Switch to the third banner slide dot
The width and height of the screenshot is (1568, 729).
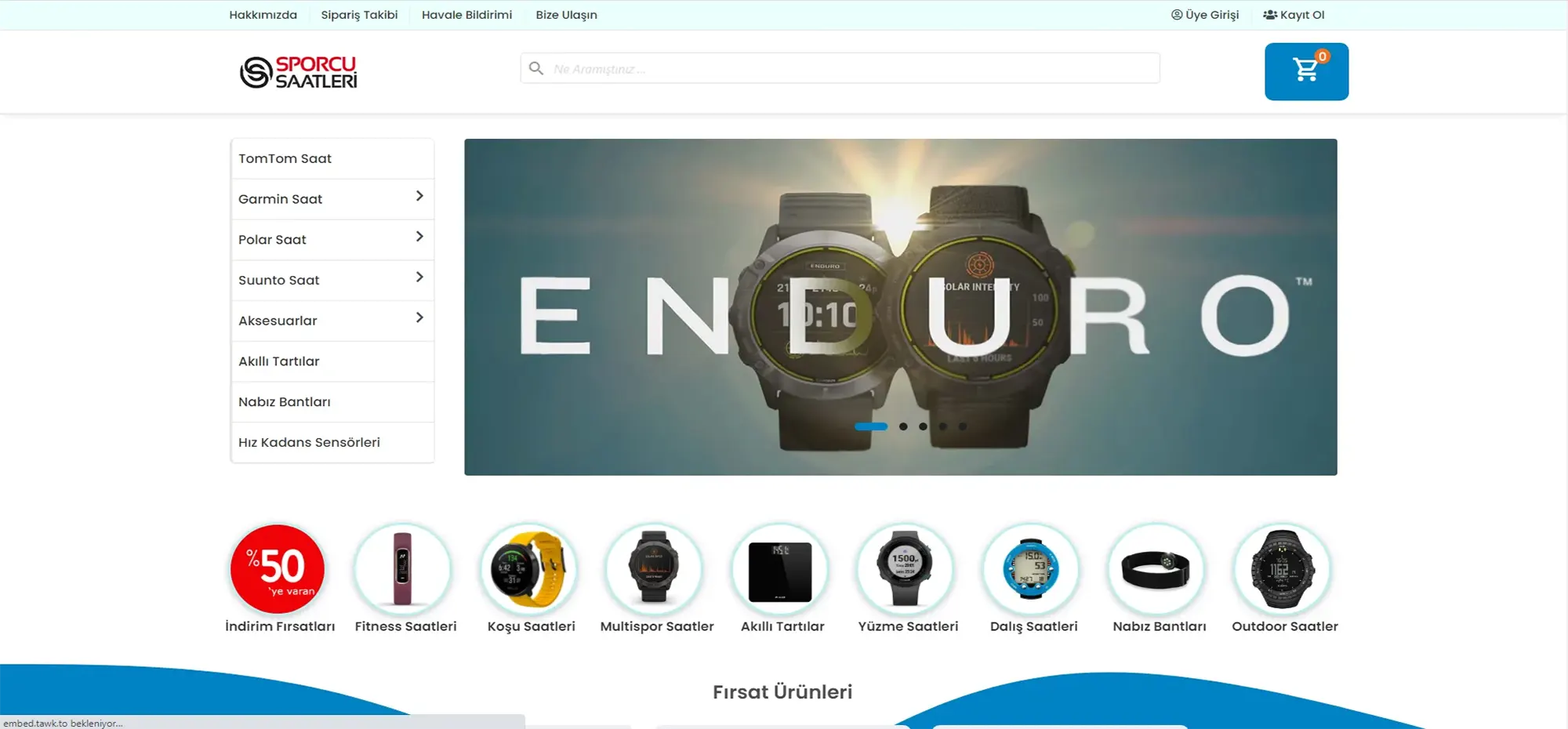click(923, 426)
